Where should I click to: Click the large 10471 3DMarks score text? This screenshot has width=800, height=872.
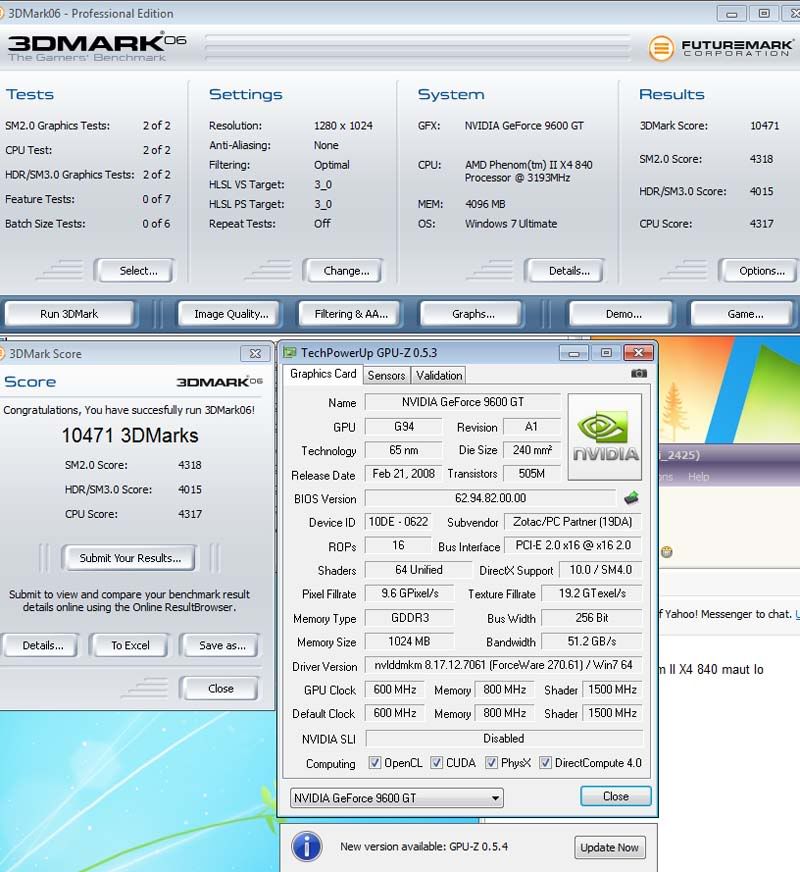130,435
